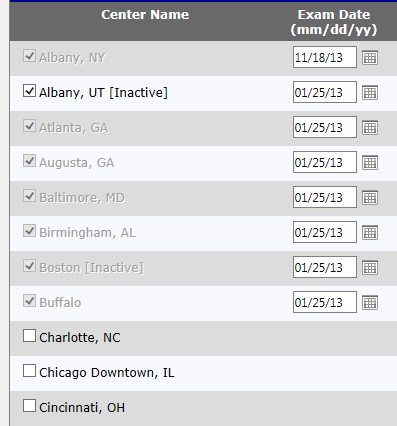Screen dimensions: 397x426
Task: Uncheck the Albany, UT [Inactive] checkbox
Action: point(29,90)
